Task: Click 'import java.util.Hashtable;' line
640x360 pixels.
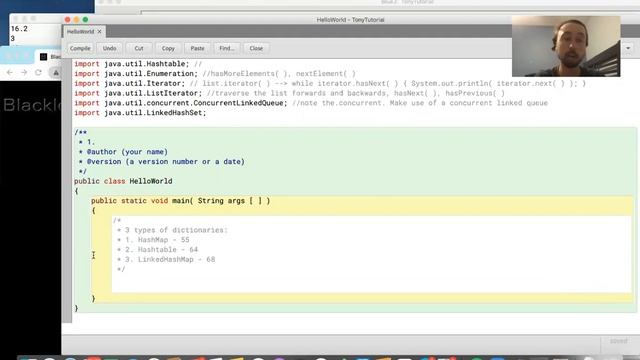Action: 132,64
